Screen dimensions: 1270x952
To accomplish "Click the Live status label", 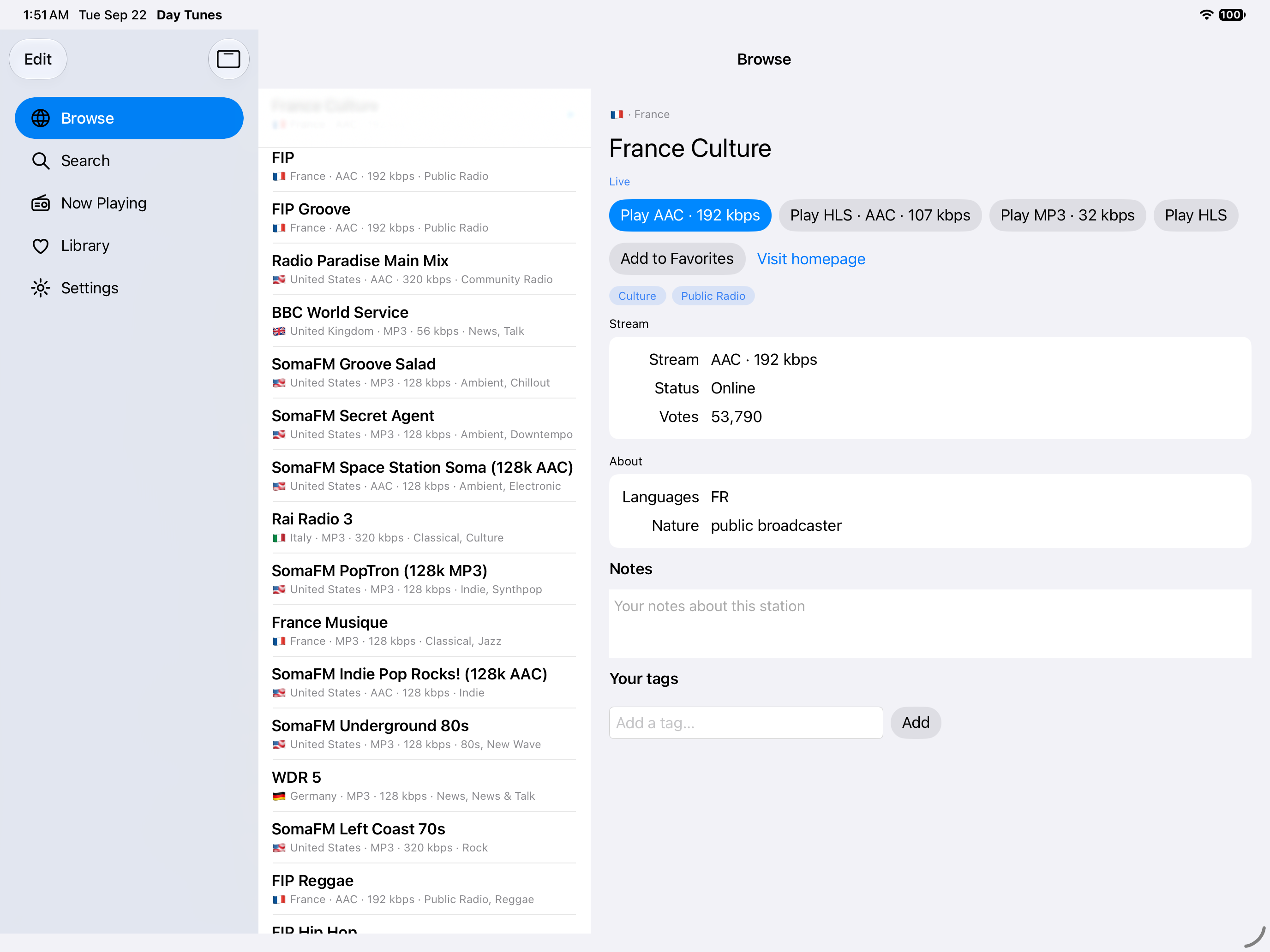I will tap(619, 182).
